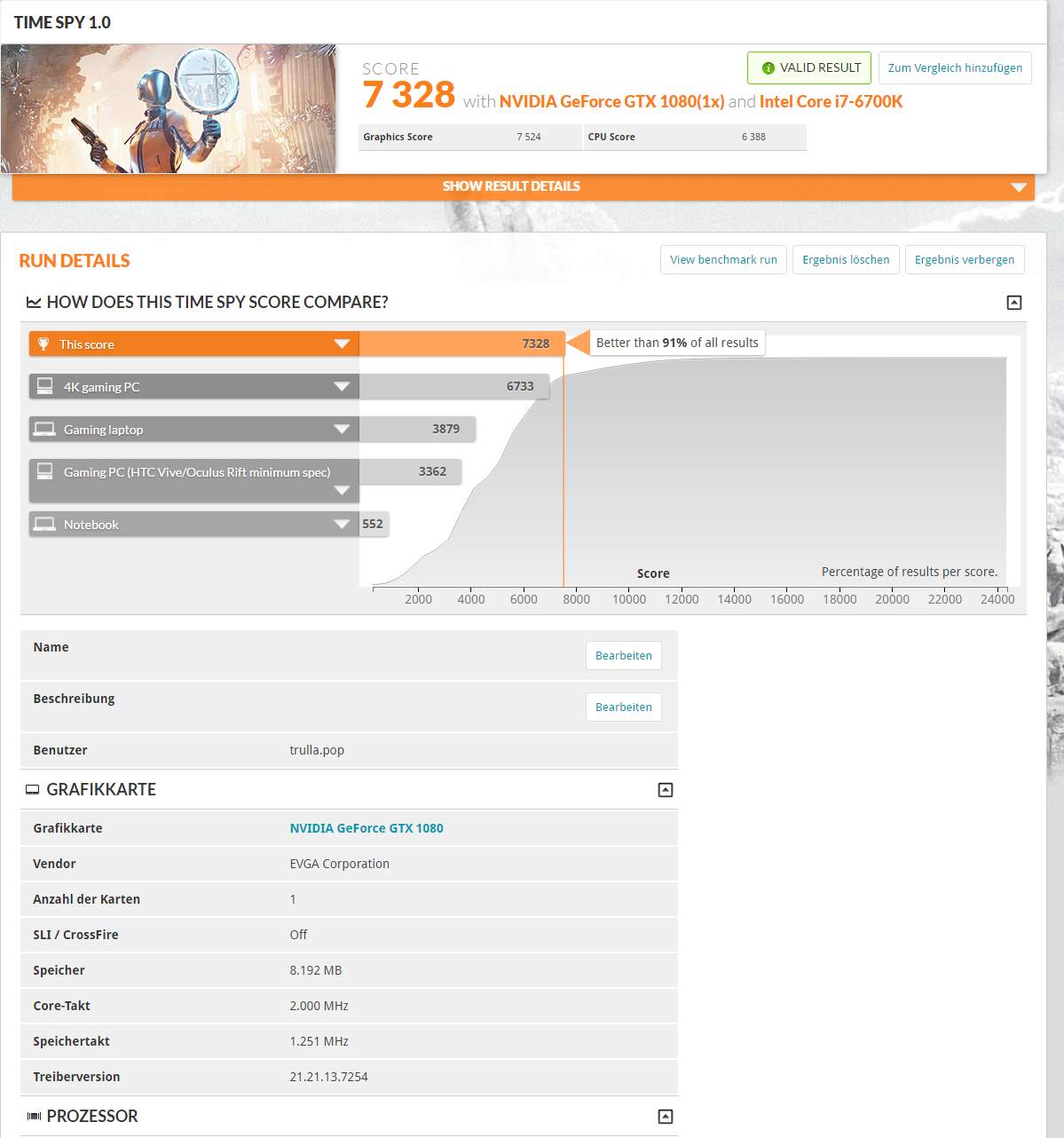Image resolution: width=1064 pixels, height=1138 pixels.
Task: Click the laptop icon beside Gaming laptop
Action: pyautogui.click(x=44, y=429)
